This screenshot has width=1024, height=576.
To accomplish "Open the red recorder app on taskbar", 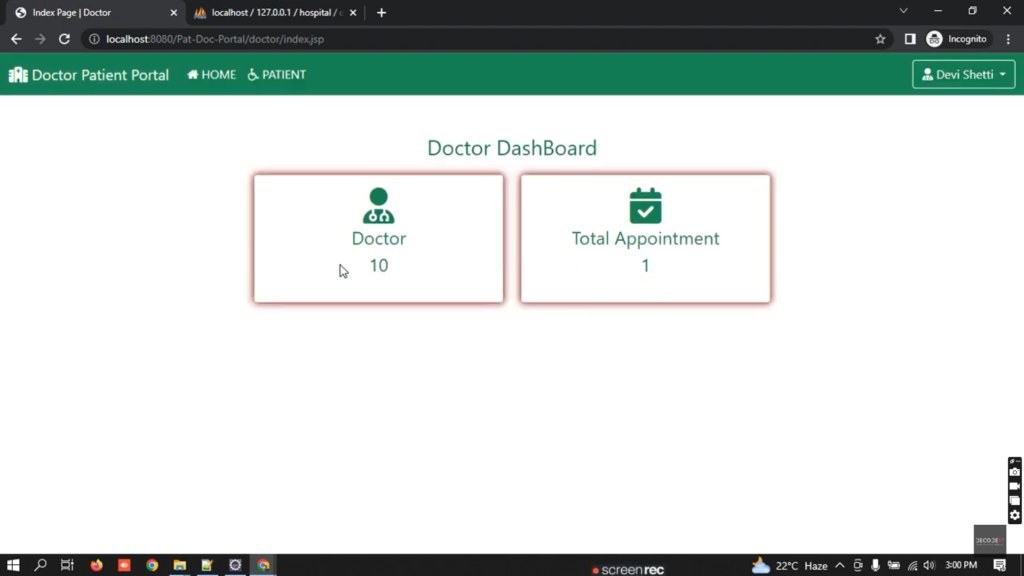I will pyautogui.click(x=124, y=565).
